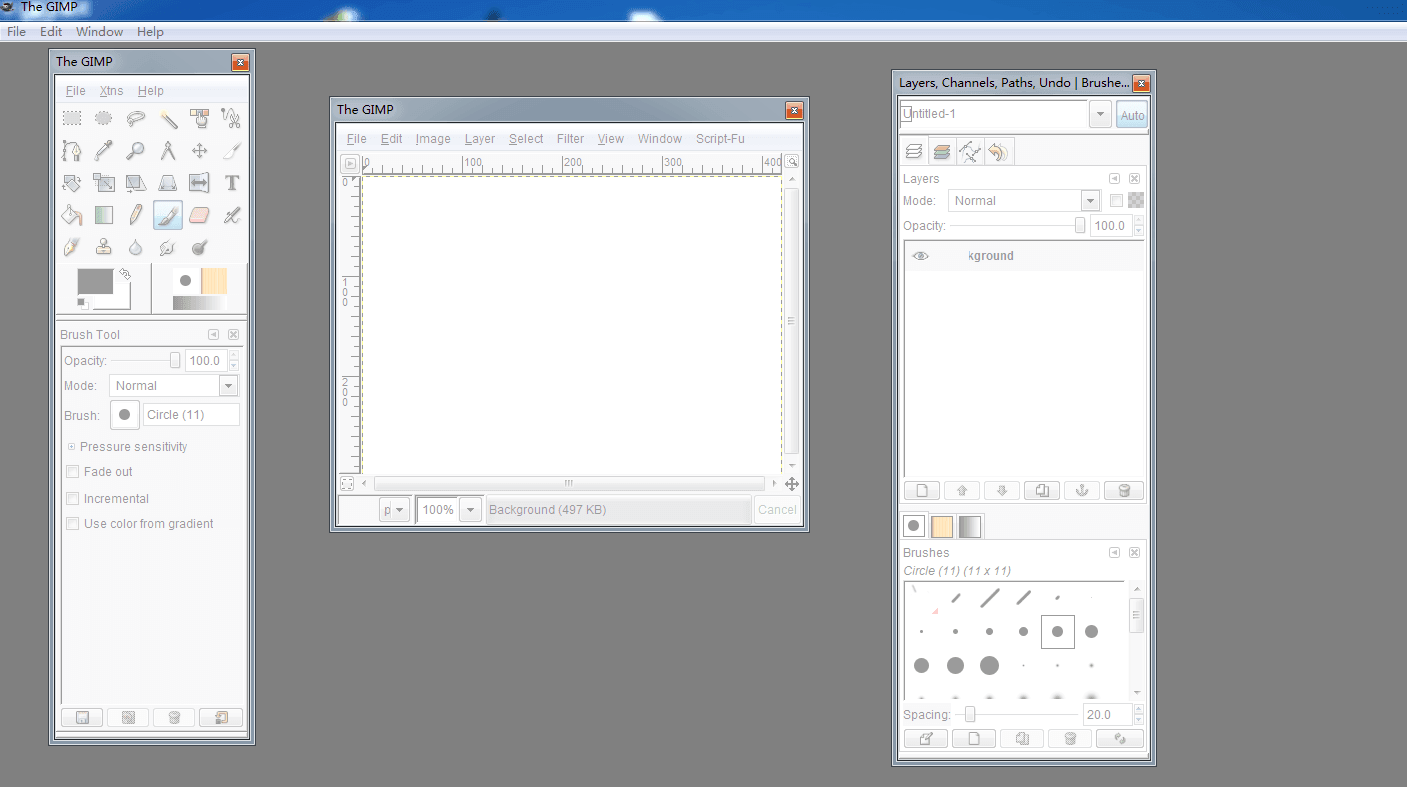This screenshot has height=787, width=1407.
Task: Delete layer using the trash icon
Action: click(x=1123, y=491)
